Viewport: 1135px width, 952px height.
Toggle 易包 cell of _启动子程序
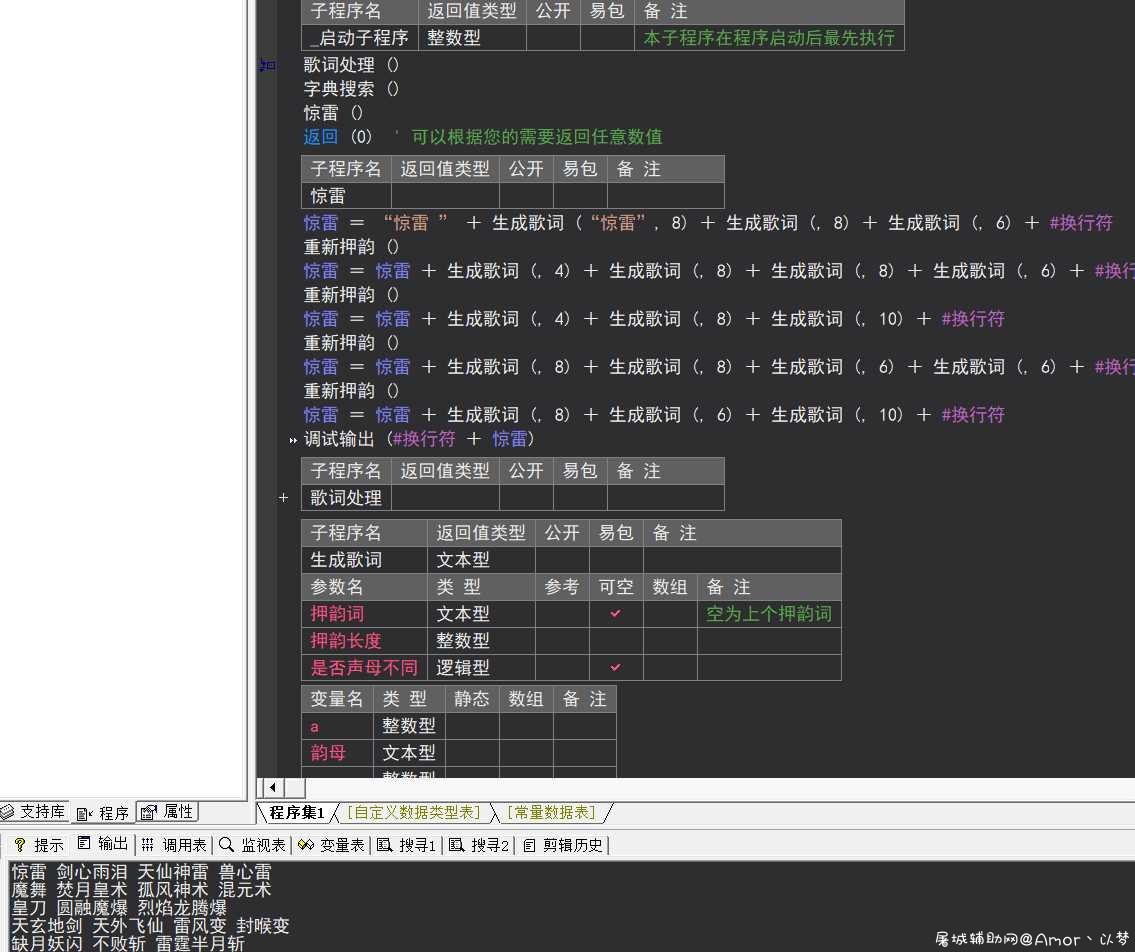point(607,38)
